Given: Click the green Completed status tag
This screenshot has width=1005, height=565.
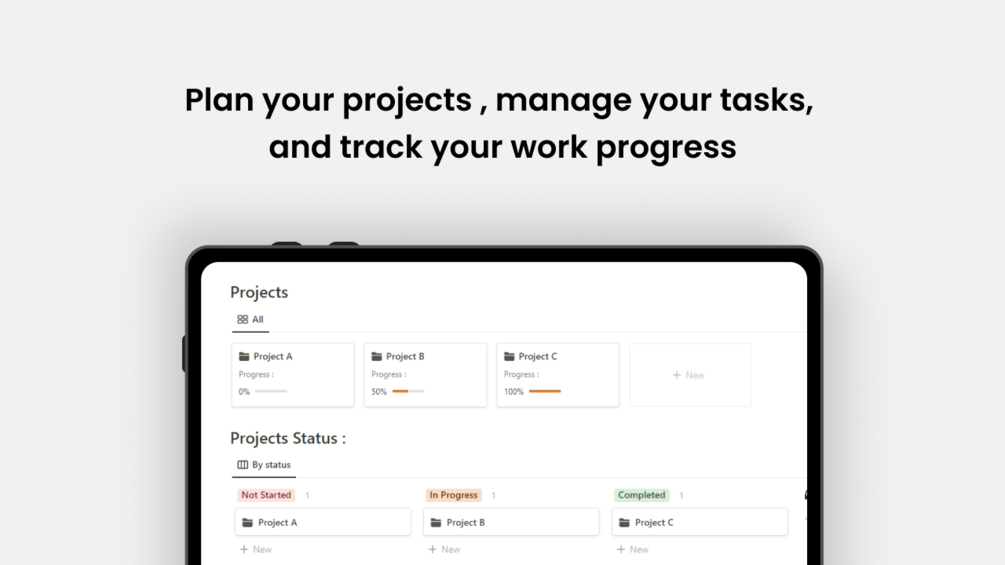Looking at the screenshot, I should tap(641, 495).
